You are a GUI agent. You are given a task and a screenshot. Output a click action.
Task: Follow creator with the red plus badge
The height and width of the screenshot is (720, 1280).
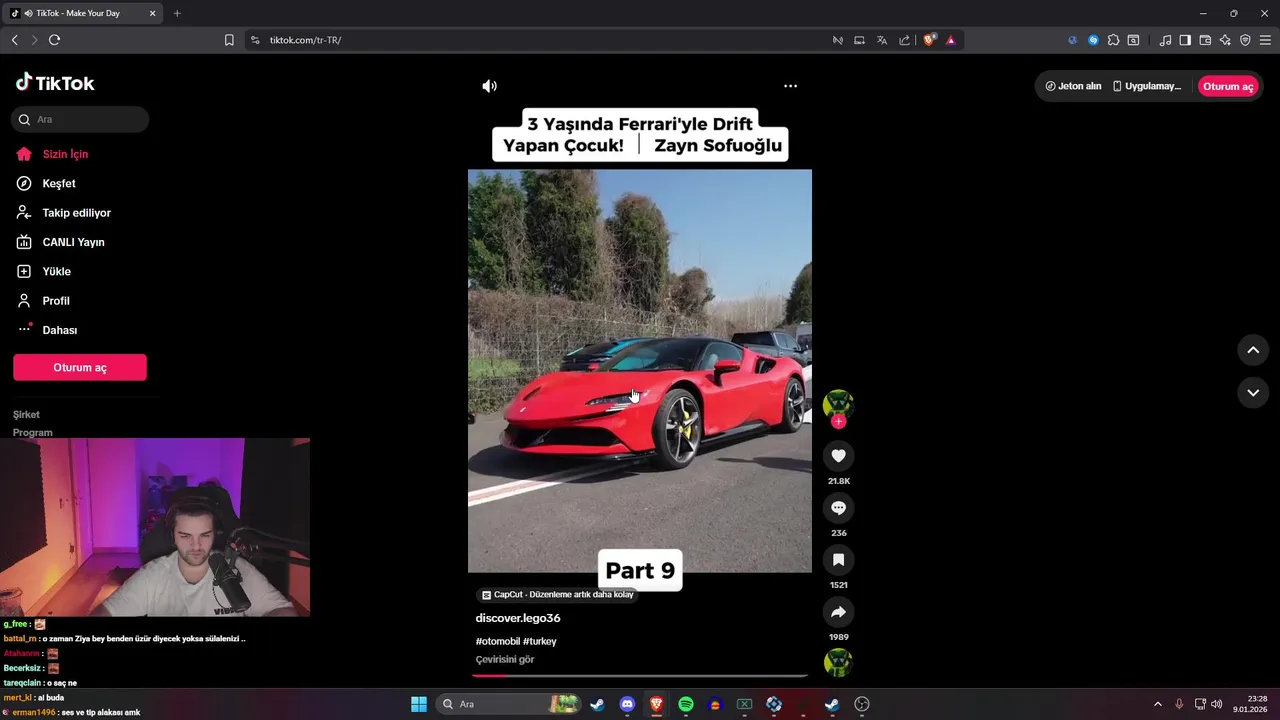point(838,422)
